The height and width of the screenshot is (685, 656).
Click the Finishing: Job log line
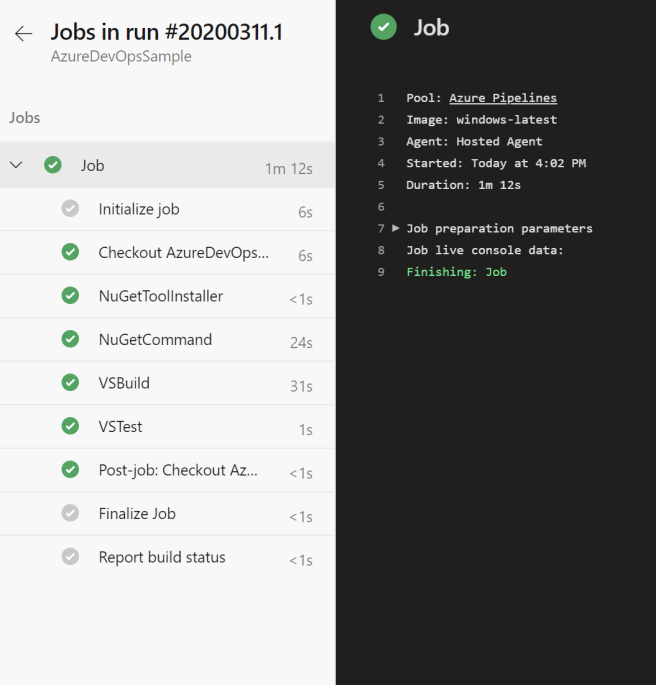point(456,272)
